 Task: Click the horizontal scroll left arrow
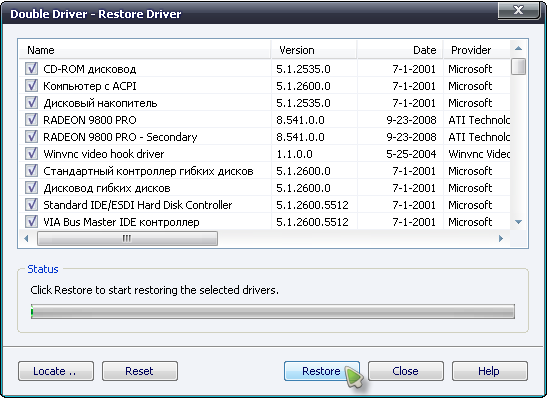click(x=26, y=239)
